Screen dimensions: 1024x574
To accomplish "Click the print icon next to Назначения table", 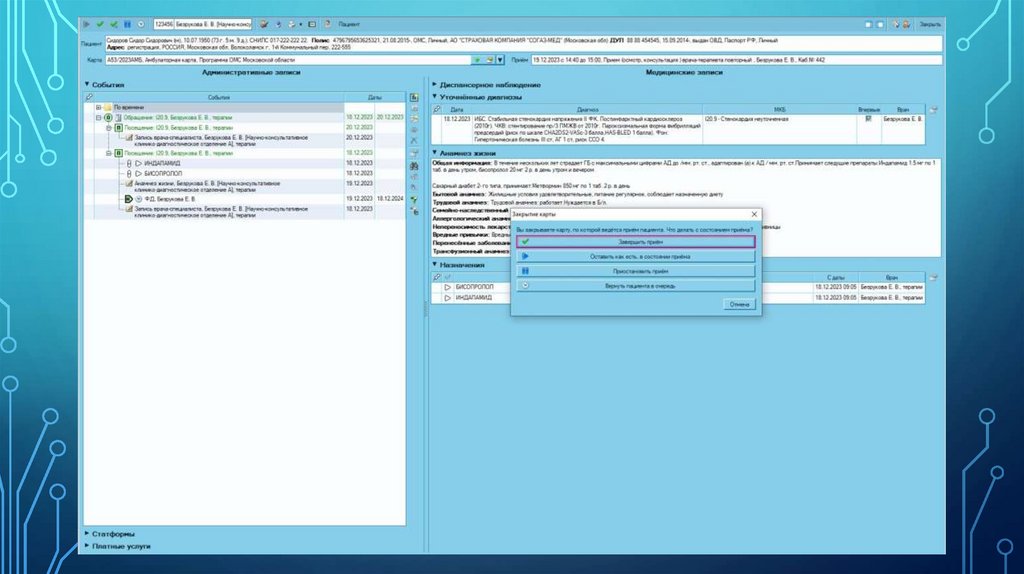I will click(933, 276).
